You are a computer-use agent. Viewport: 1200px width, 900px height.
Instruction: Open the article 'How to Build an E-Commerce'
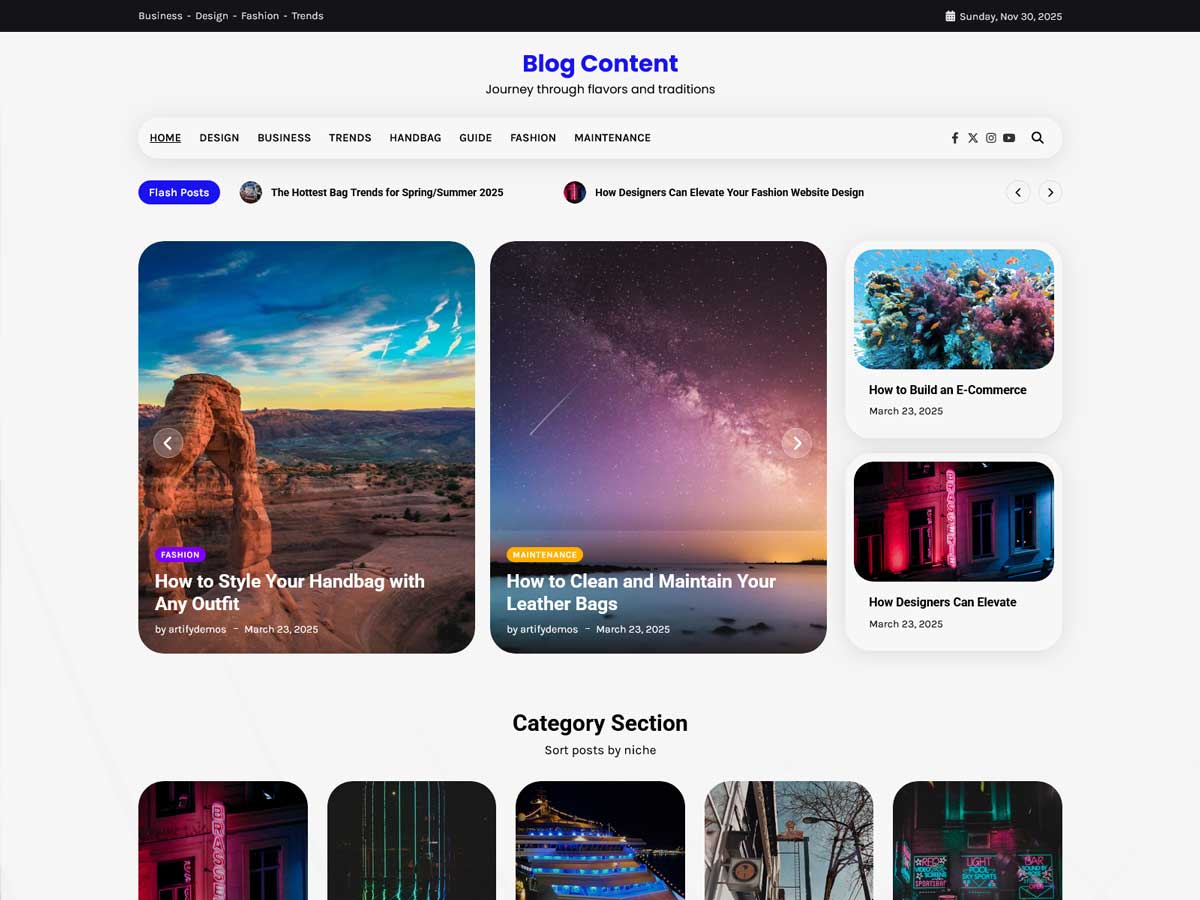(x=947, y=390)
